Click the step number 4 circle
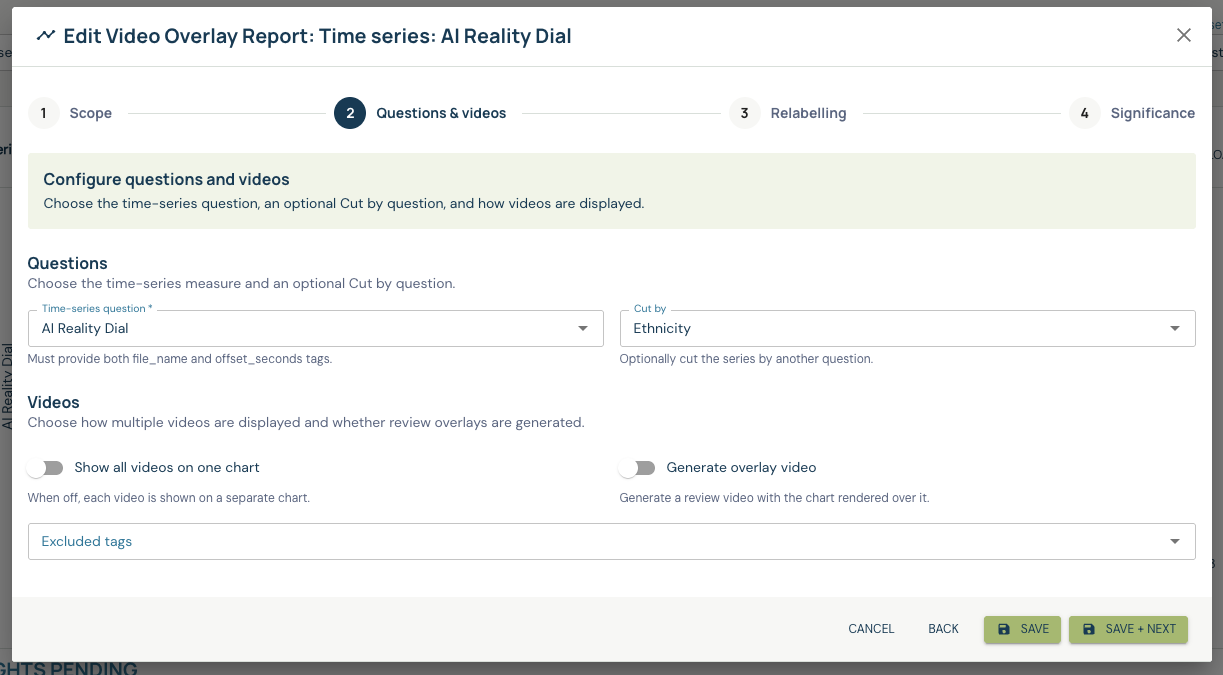Image resolution: width=1223 pixels, height=675 pixels. tap(1084, 113)
